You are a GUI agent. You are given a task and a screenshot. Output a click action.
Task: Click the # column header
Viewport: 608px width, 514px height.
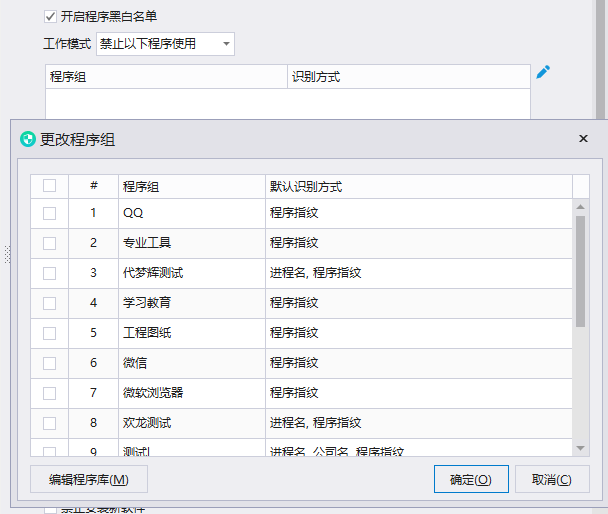point(93,186)
